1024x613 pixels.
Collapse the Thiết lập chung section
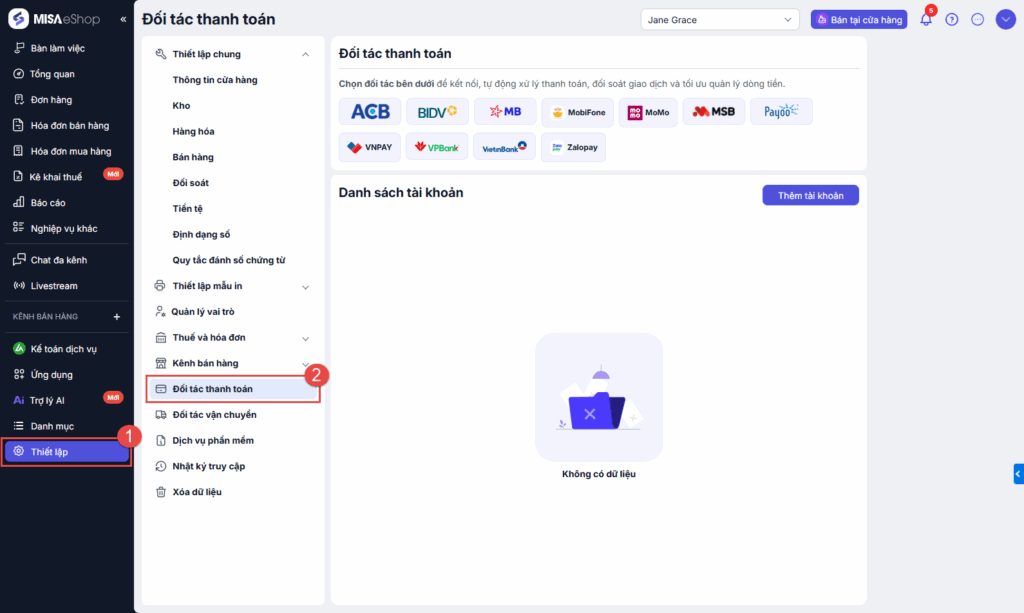pyautogui.click(x=305, y=54)
